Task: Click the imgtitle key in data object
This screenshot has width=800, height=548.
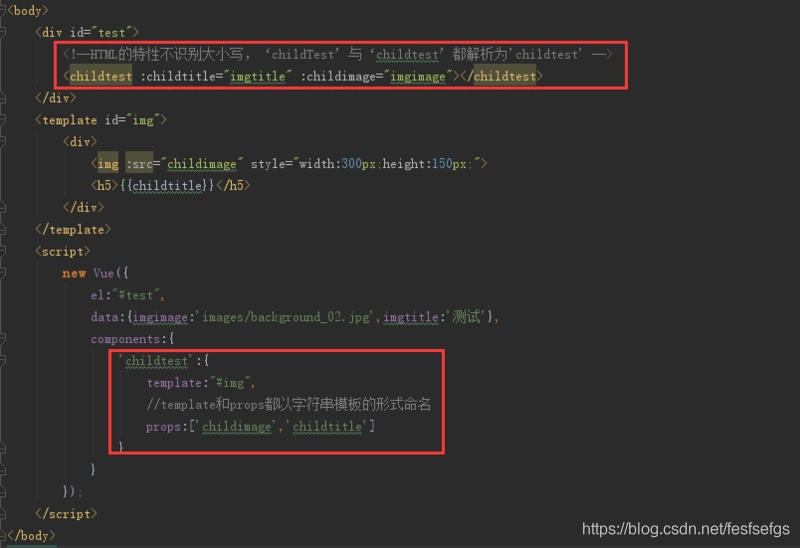Action: click(x=411, y=317)
